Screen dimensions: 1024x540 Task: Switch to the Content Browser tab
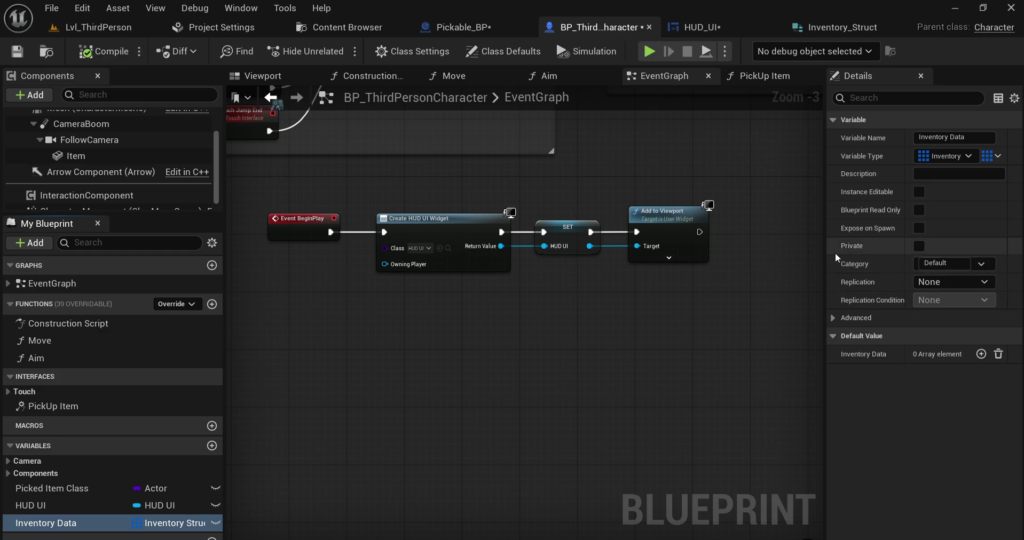(340, 27)
